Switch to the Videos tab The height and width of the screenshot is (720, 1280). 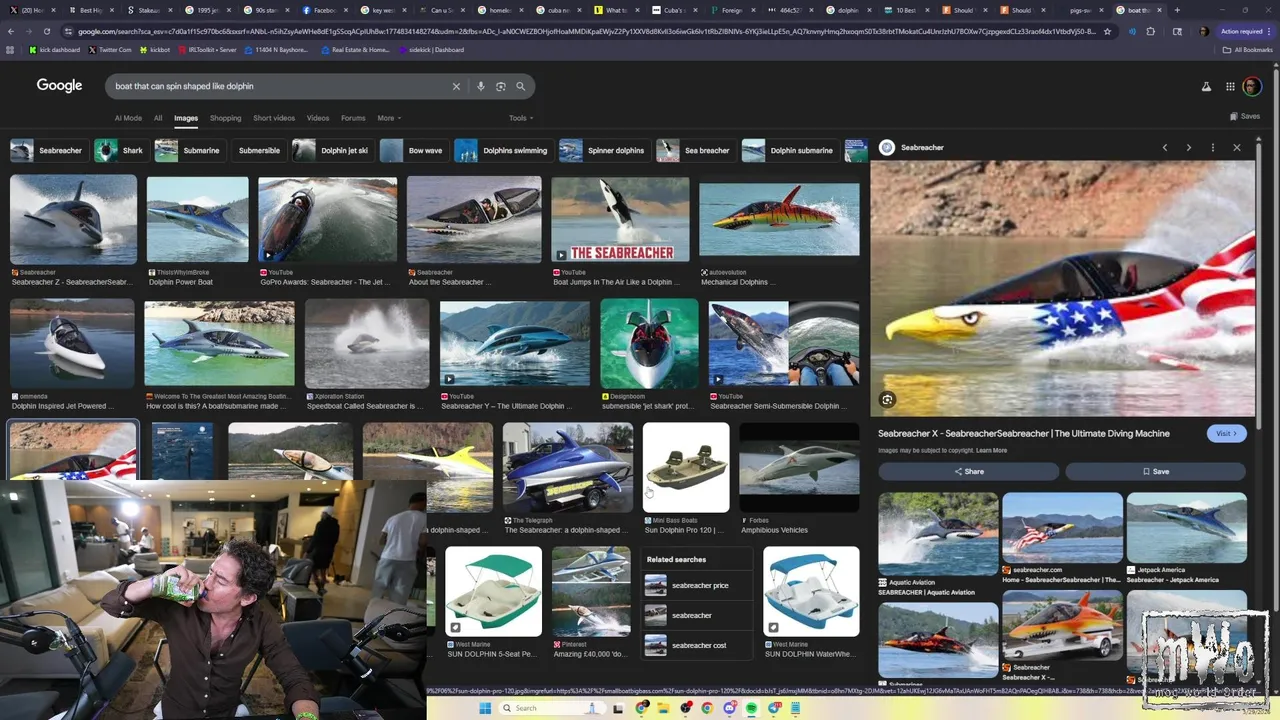click(318, 118)
